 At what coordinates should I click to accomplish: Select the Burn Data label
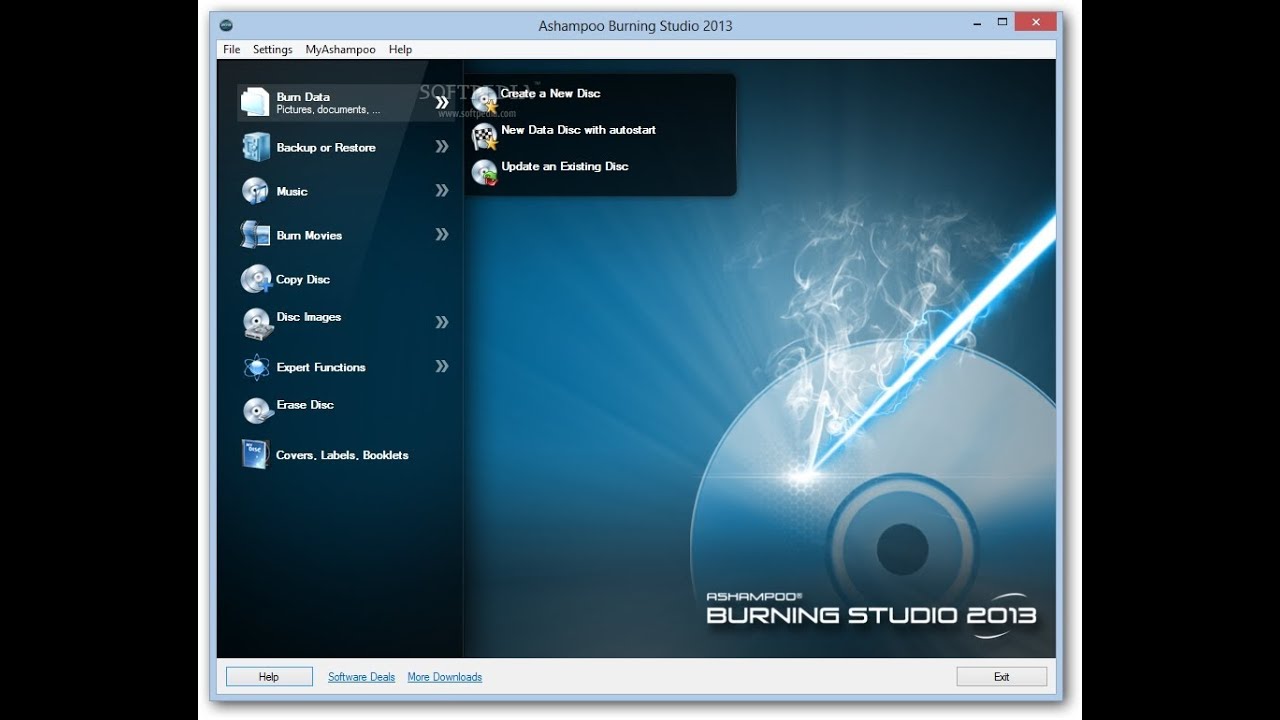[x=303, y=97]
